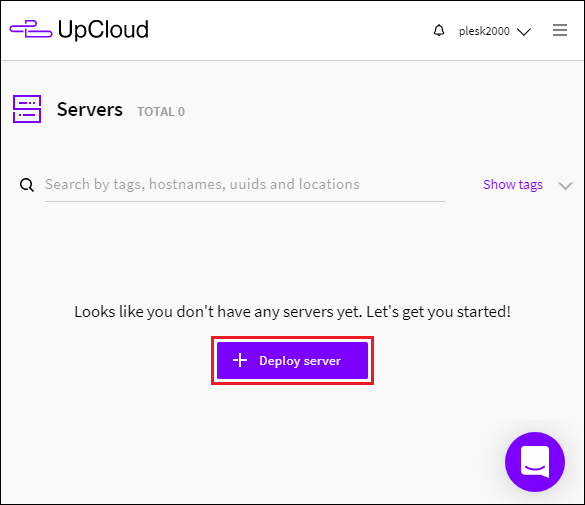This screenshot has height=505, width=585.
Task: Click the Servers page icon
Action: 27,109
